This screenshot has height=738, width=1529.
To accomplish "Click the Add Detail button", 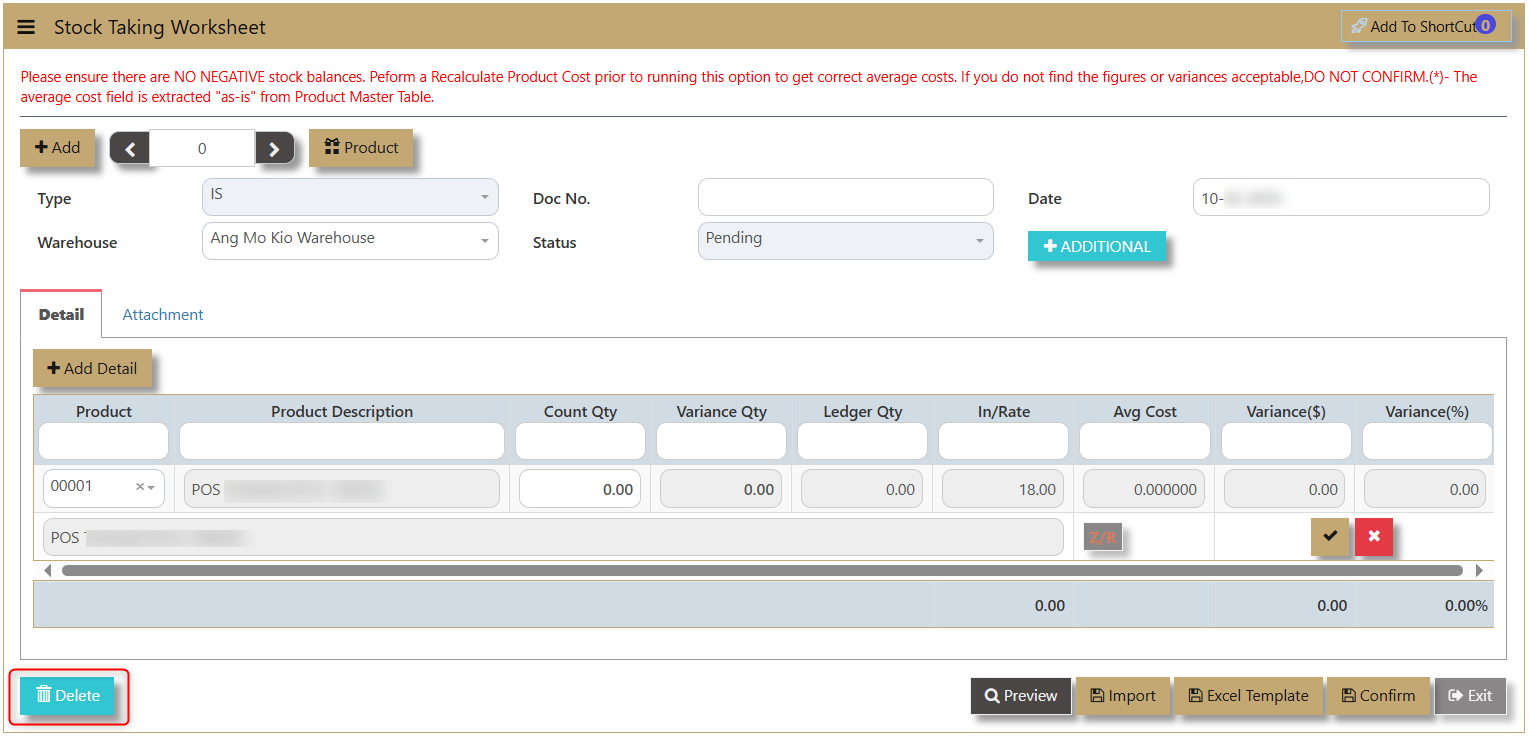I will click(92, 368).
